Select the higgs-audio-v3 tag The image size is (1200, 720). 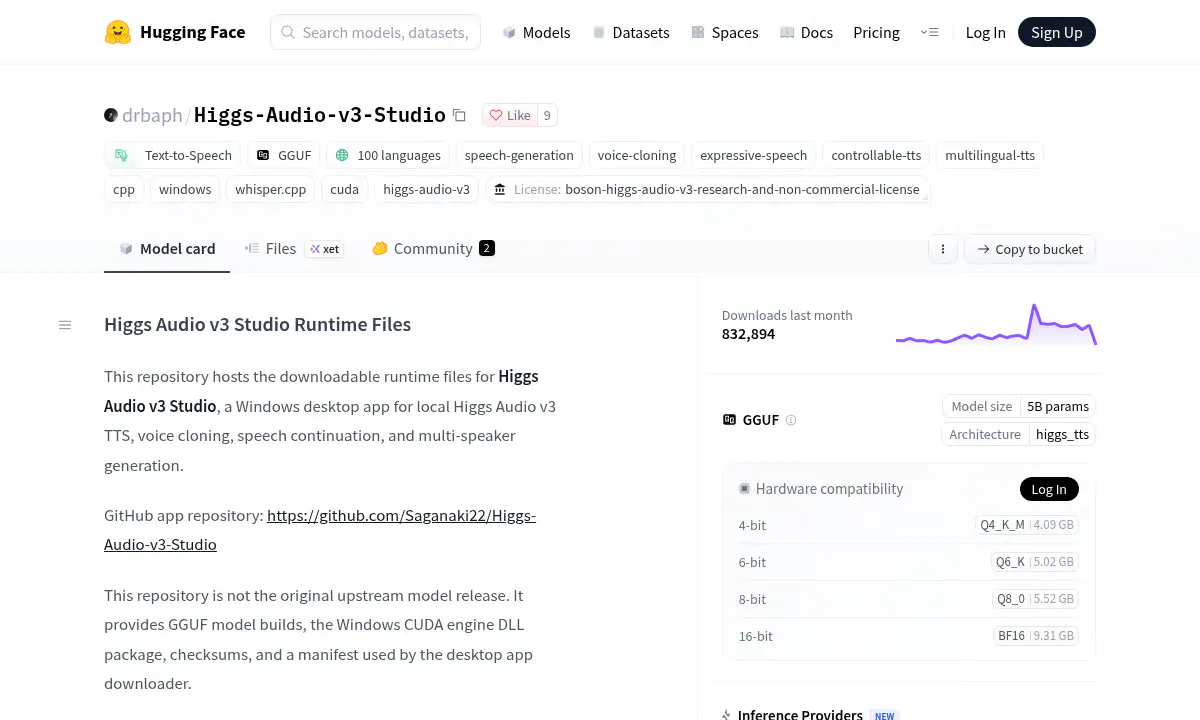[426, 189]
